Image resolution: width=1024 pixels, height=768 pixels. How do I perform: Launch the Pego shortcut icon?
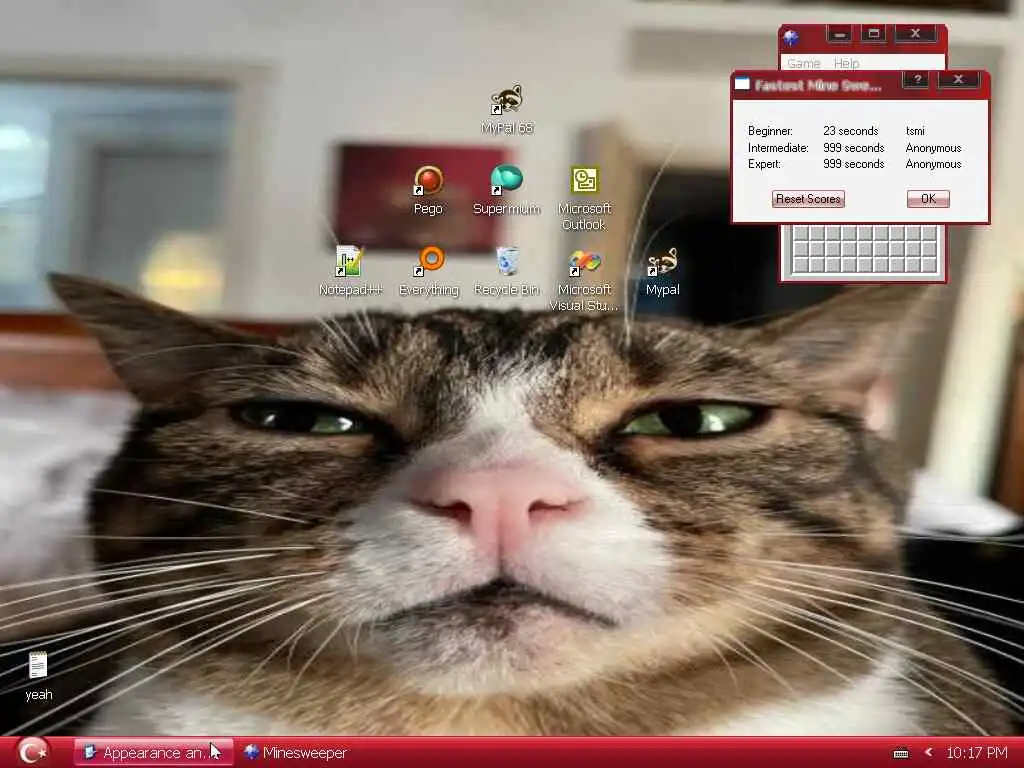click(428, 190)
